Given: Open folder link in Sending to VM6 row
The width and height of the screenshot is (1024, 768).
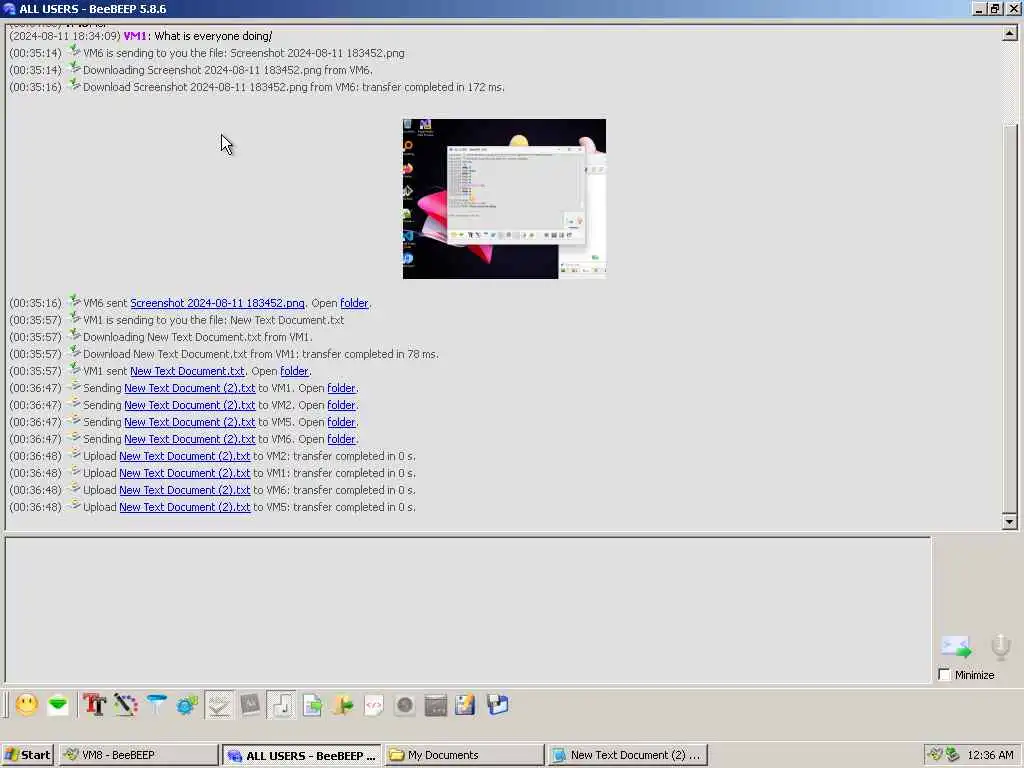Looking at the screenshot, I should pos(341,439).
